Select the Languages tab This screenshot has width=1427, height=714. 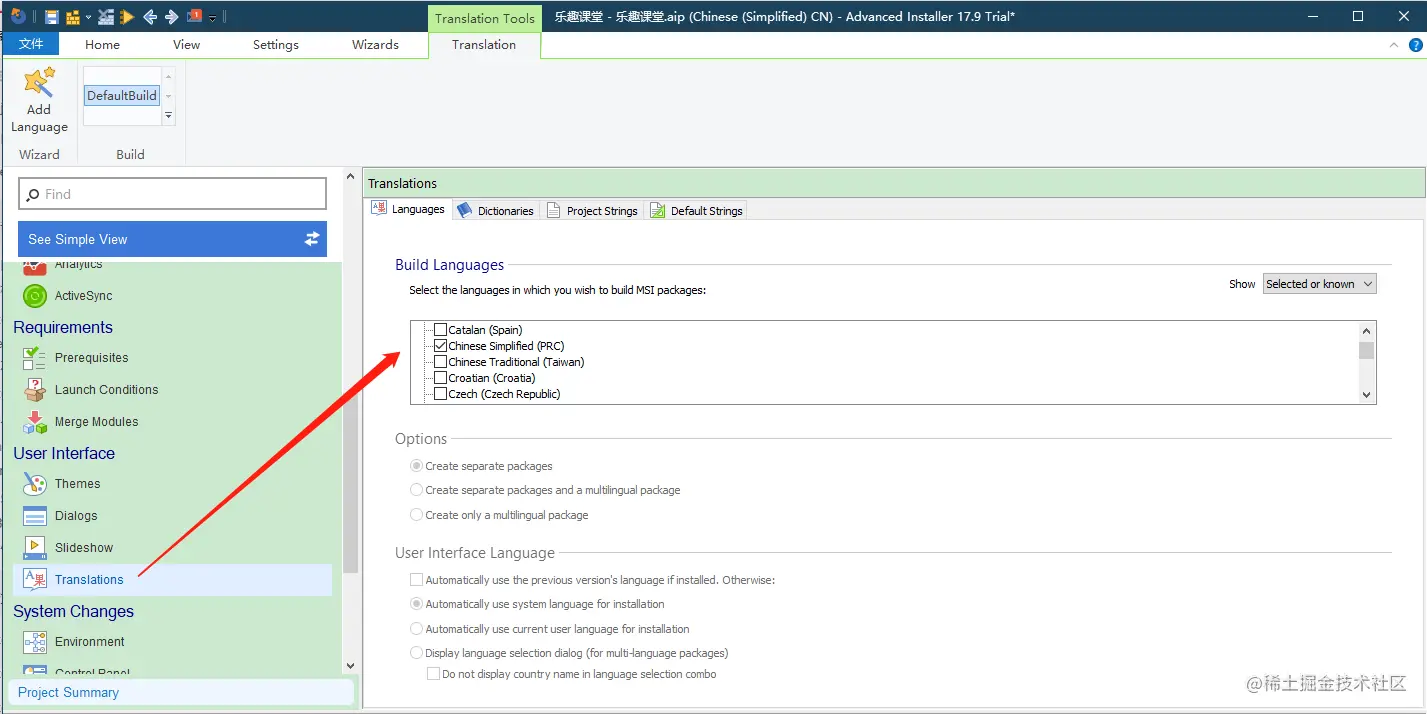point(408,209)
